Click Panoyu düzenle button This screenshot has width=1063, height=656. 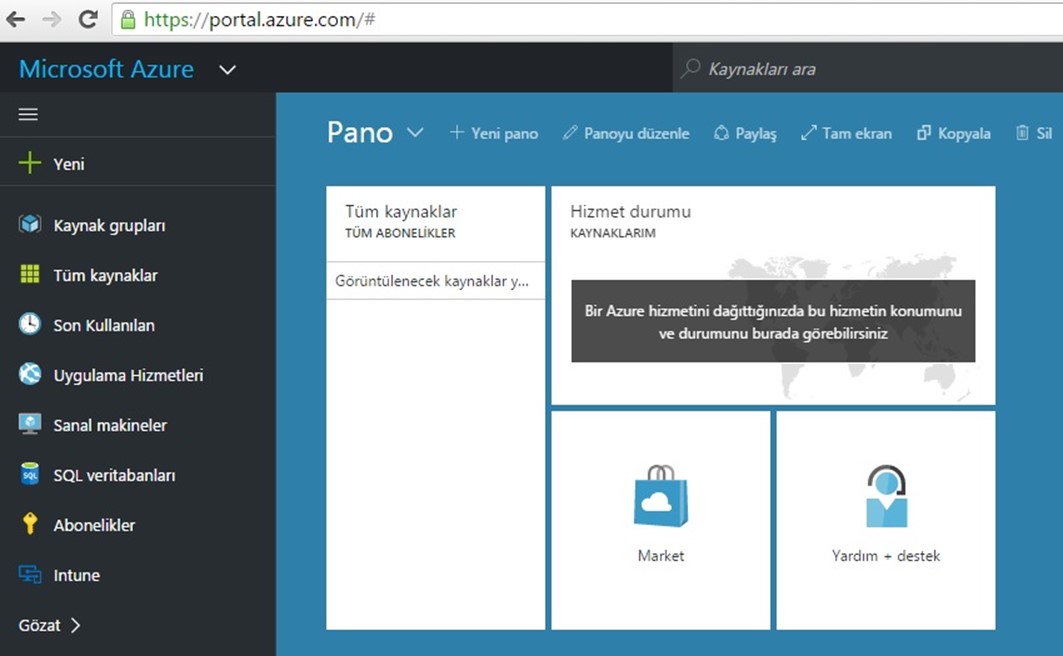tap(626, 134)
